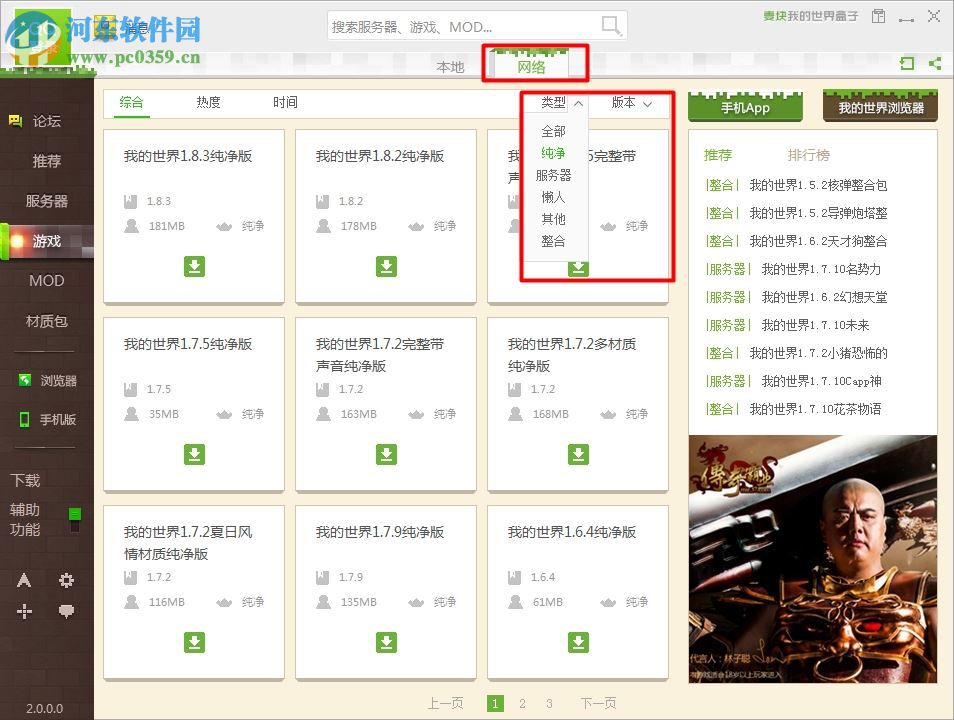Download 我的世界1.8.3纯净版
Image resolution: width=954 pixels, height=720 pixels.
coord(194,266)
